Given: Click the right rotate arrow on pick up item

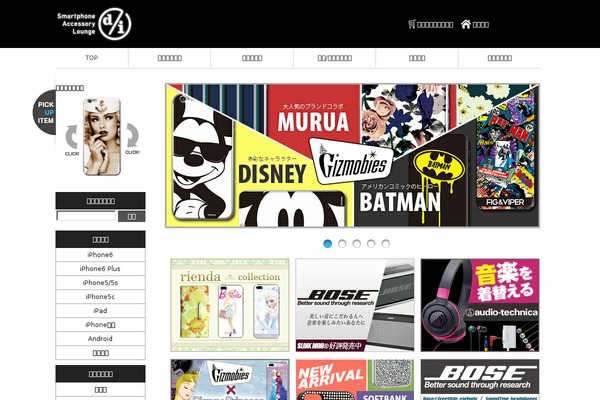Looking at the screenshot, I should coord(132,139).
